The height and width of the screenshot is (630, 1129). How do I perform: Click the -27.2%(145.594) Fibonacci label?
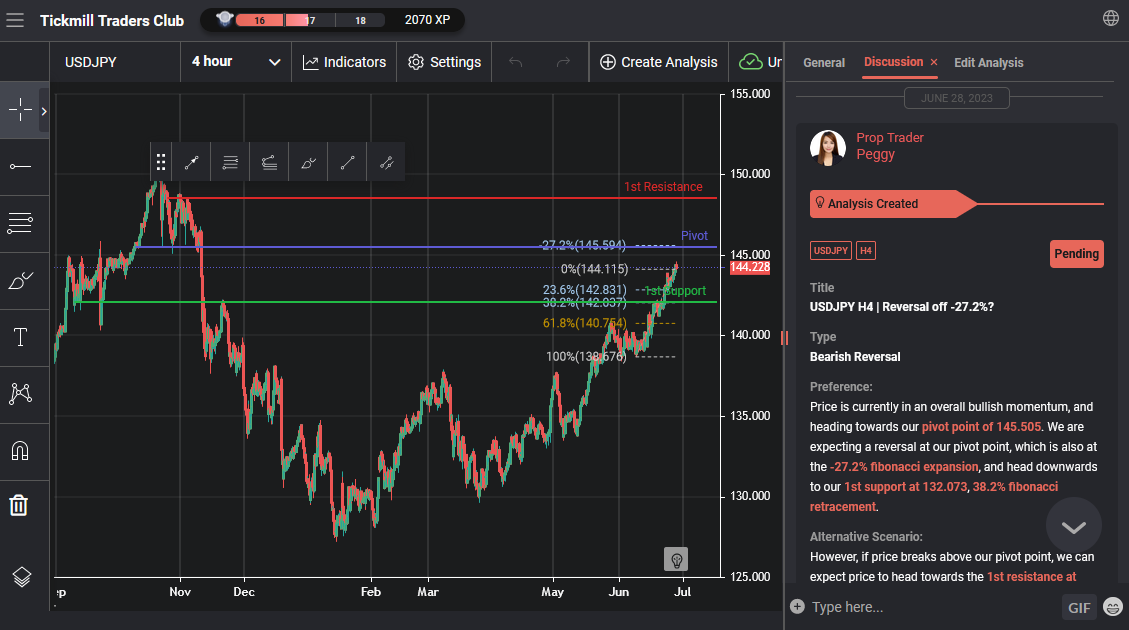coord(583,246)
